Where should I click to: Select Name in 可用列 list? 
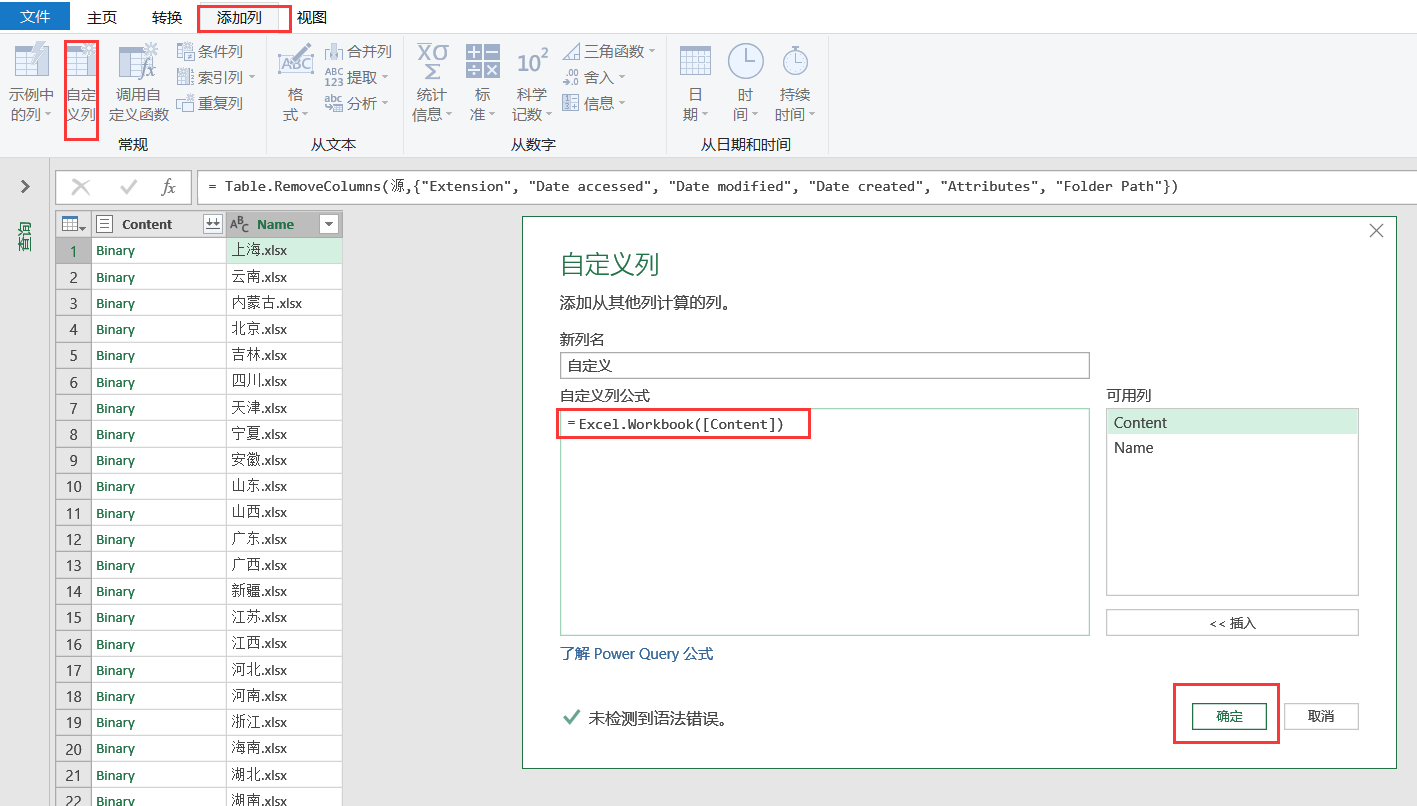point(1232,447)
